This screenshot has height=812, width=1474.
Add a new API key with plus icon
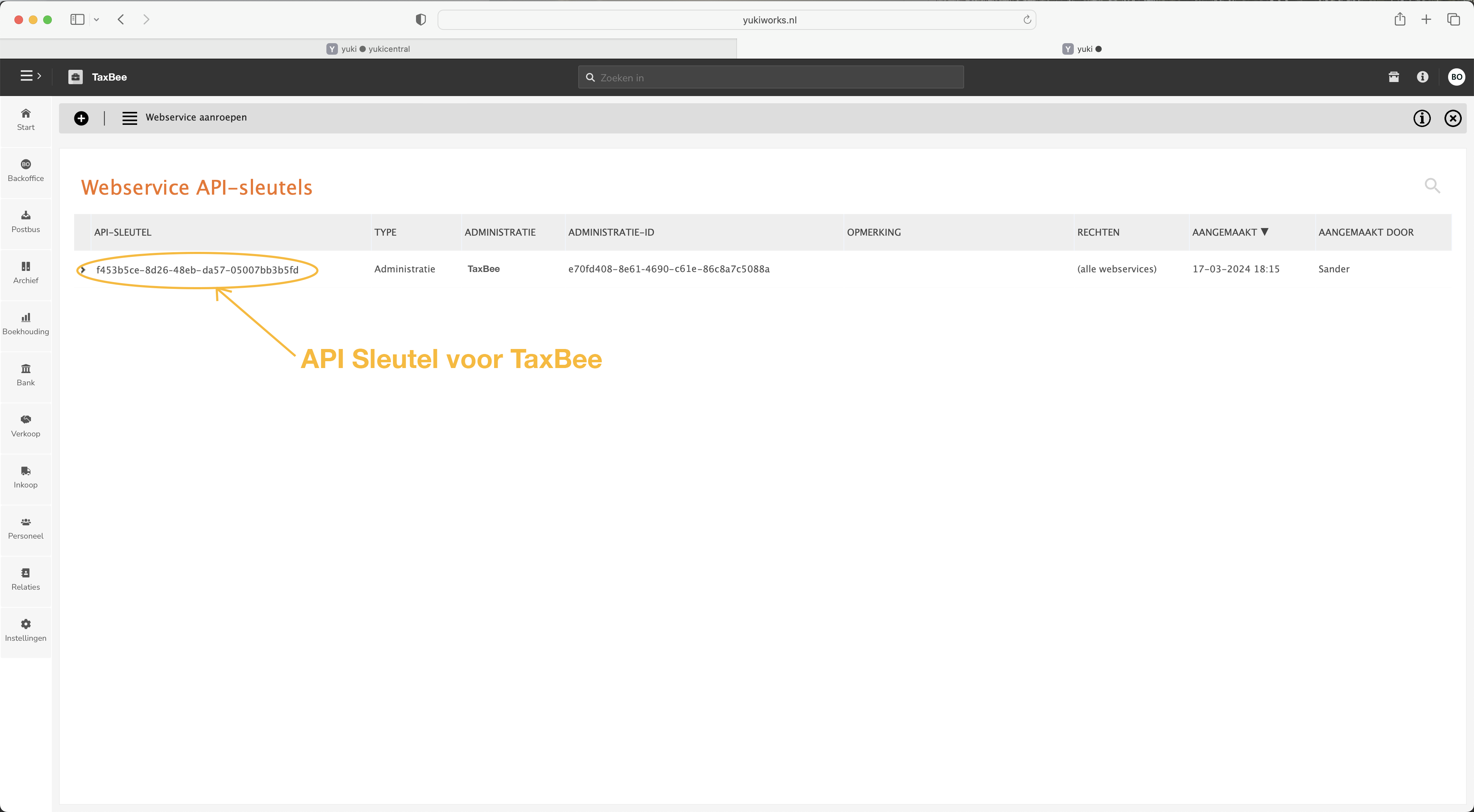coord(81,118)
